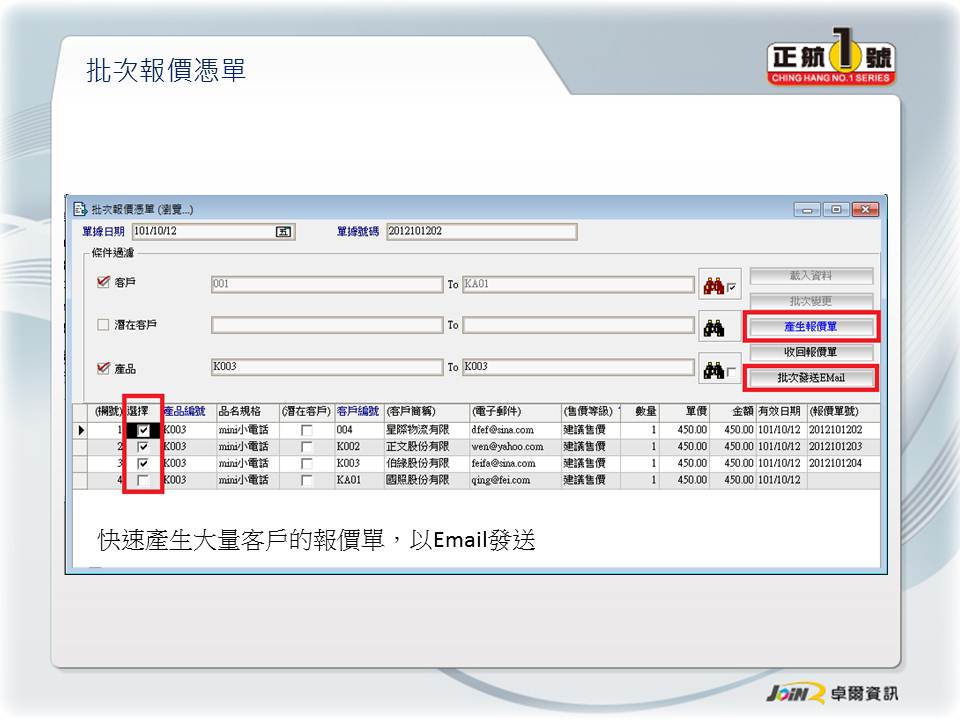The image size is (960, 720).
Task: Click the window icon in the title bar
Action: pyautogui.click(x=80, y=209)
